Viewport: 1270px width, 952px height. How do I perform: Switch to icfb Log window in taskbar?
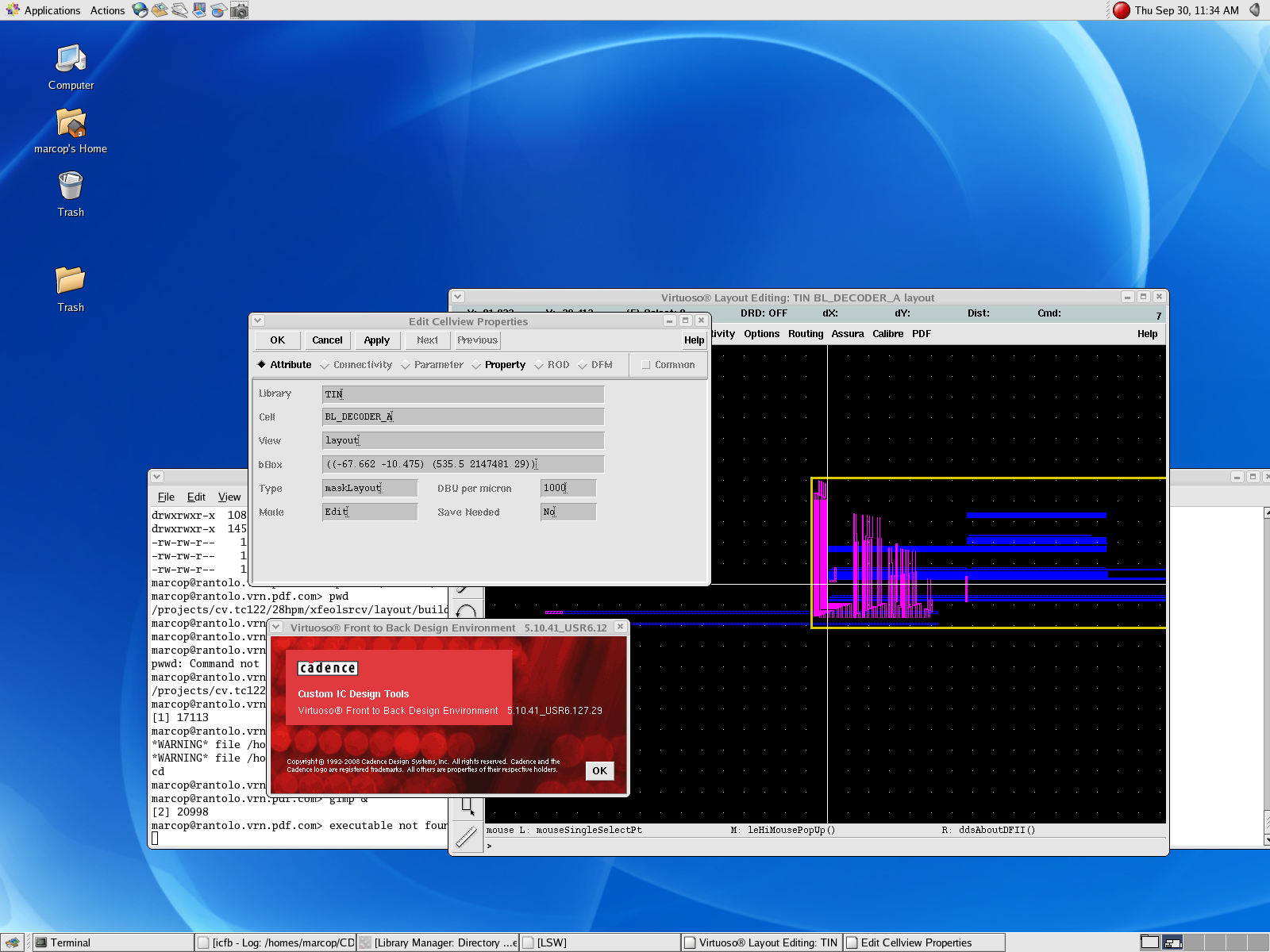275,942
